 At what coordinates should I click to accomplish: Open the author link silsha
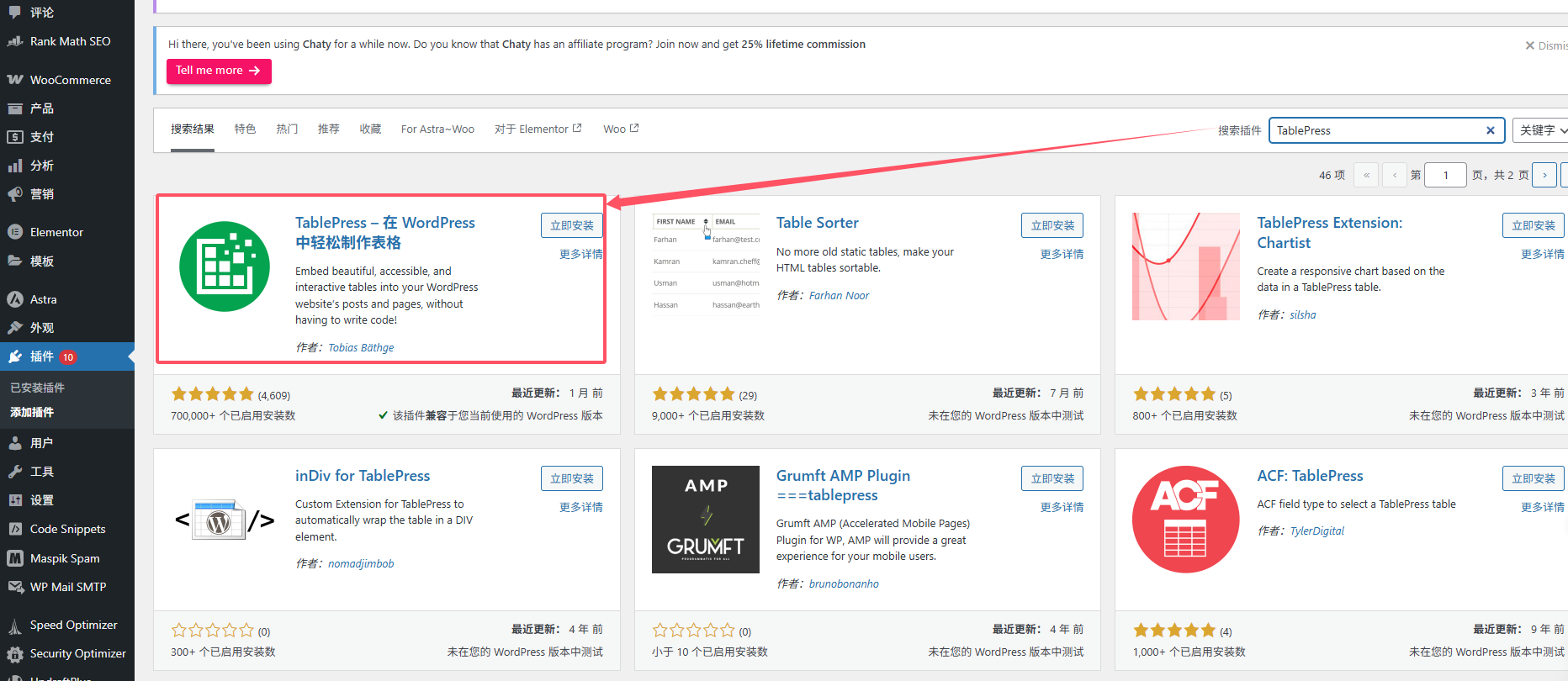(x=1303, y=314)
